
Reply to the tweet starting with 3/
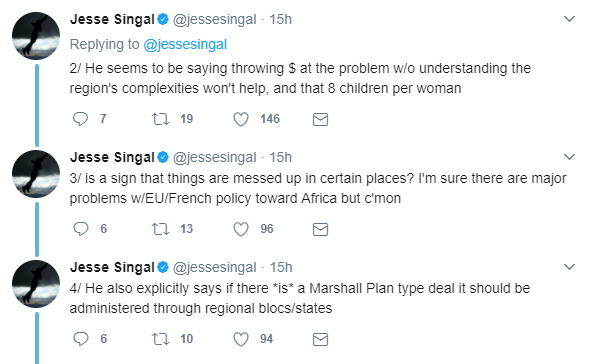80,229
